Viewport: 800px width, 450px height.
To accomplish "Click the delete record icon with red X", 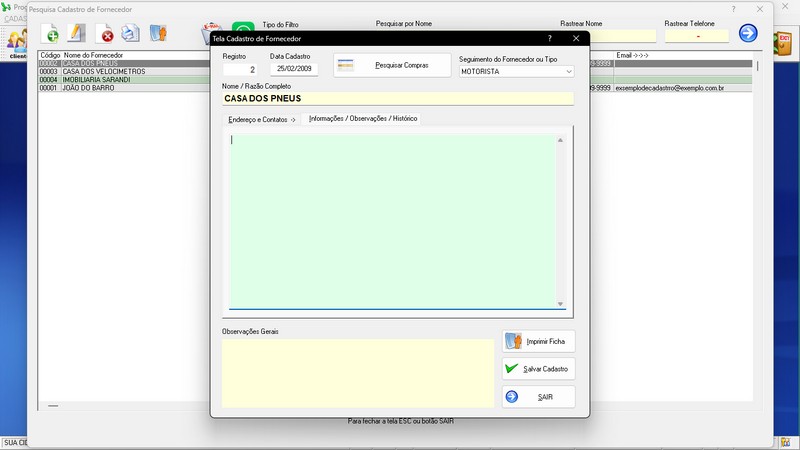I will pos(104,34).
